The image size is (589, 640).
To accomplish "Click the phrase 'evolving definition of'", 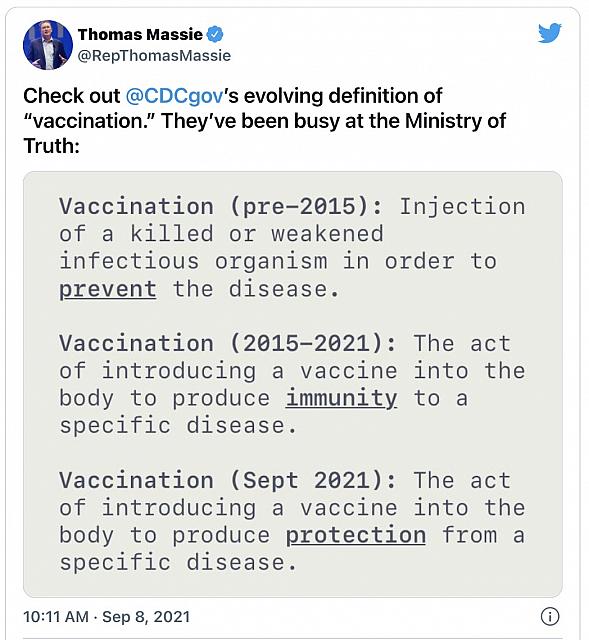I will (x=343, y=96).
